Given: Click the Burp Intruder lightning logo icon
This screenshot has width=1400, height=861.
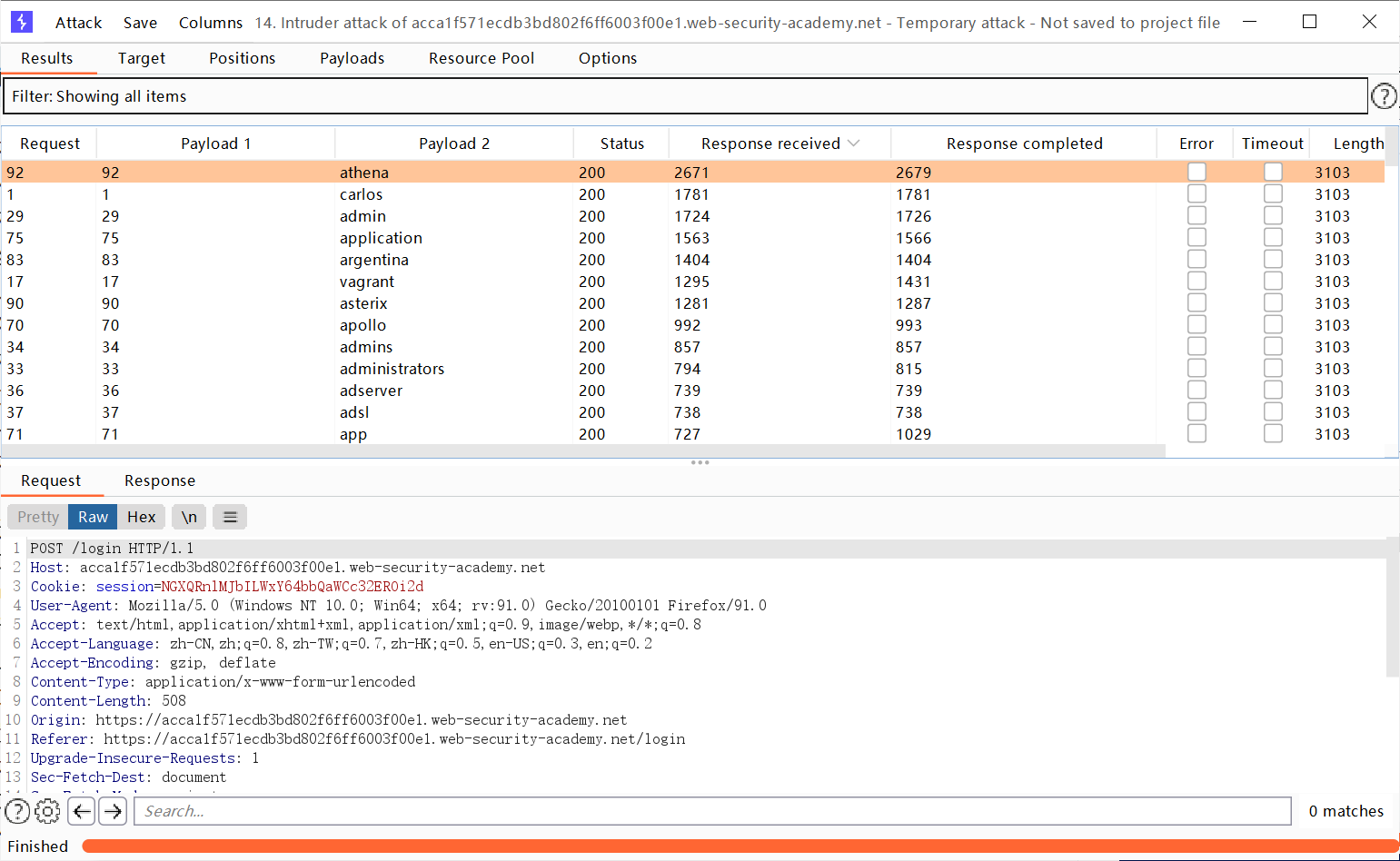Looking at the screenshot, I should pos(22,22).
